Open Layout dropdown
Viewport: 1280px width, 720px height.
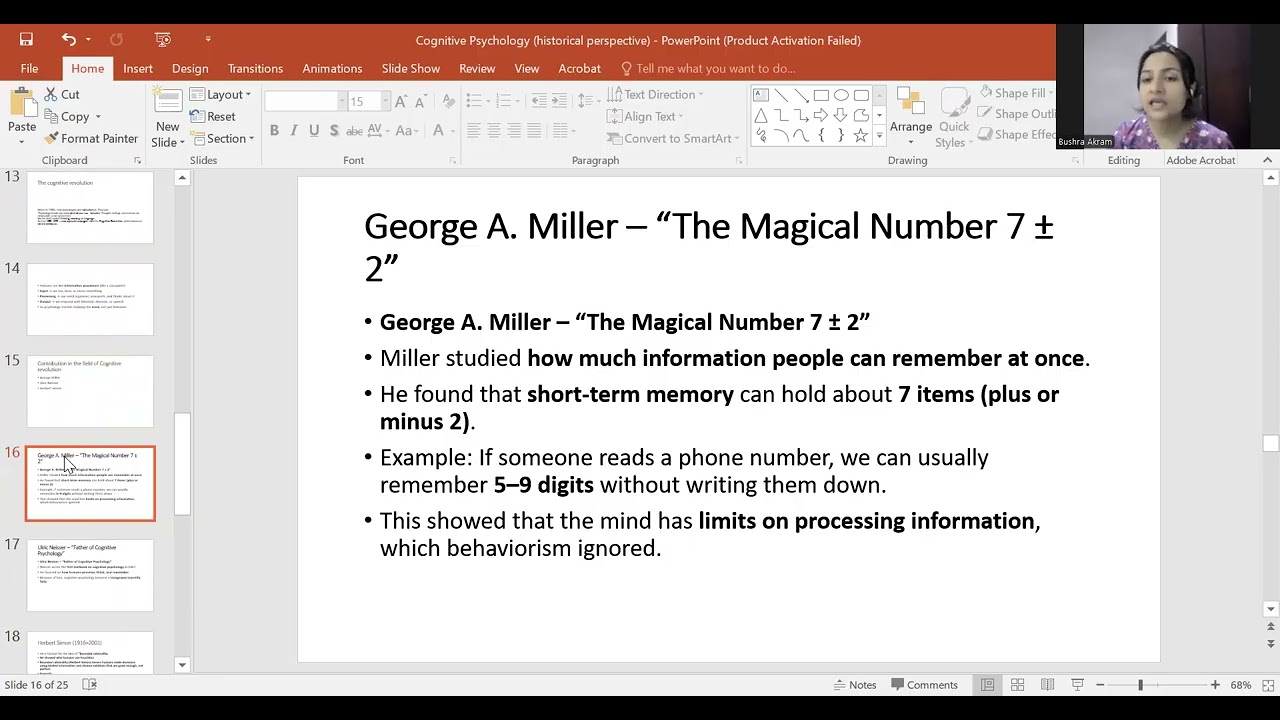[220, 94]
